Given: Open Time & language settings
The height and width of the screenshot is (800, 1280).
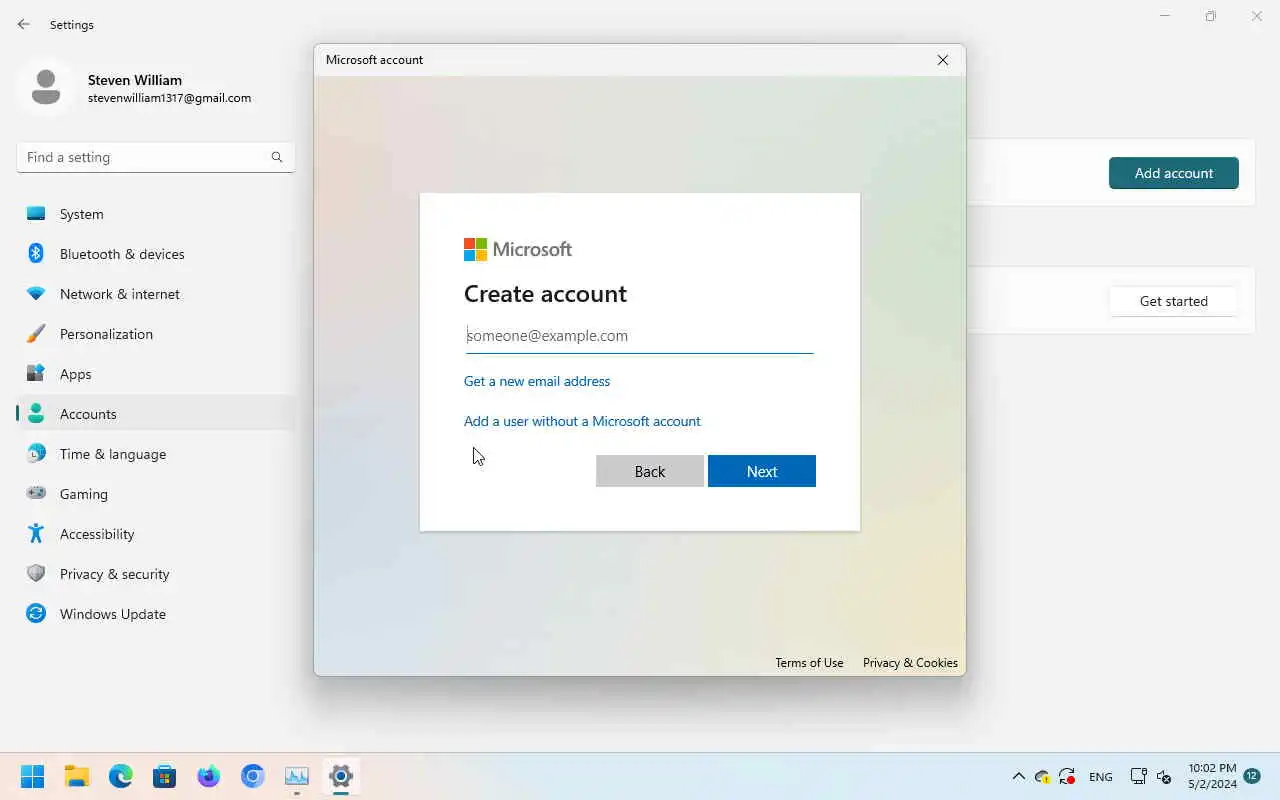Looking at the screenshot, I should tap(155, 454).
